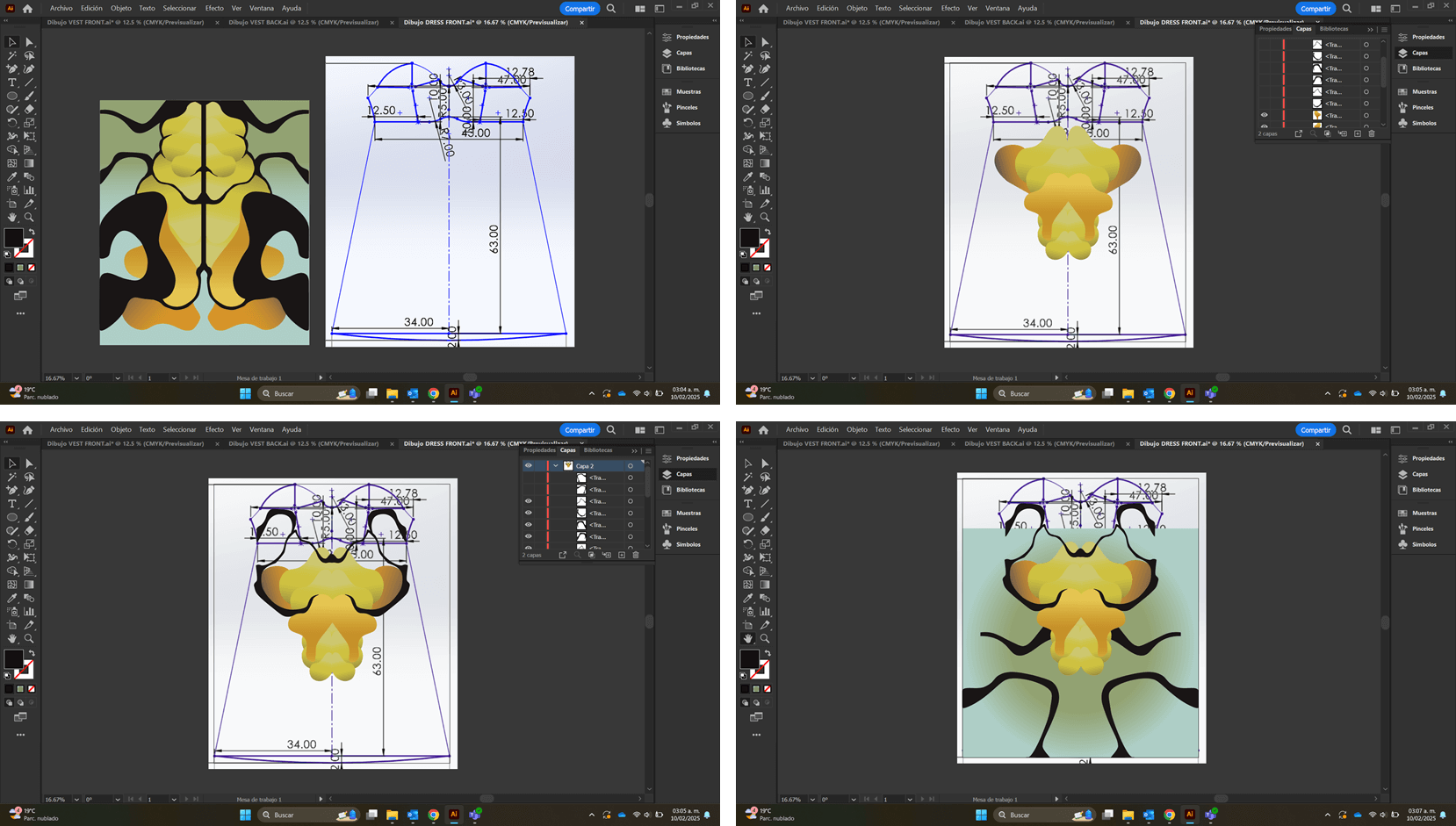Open rotation angle dropdown in top-left window
The width and height of the screenshot is (1456, 826).
(118, 378)
